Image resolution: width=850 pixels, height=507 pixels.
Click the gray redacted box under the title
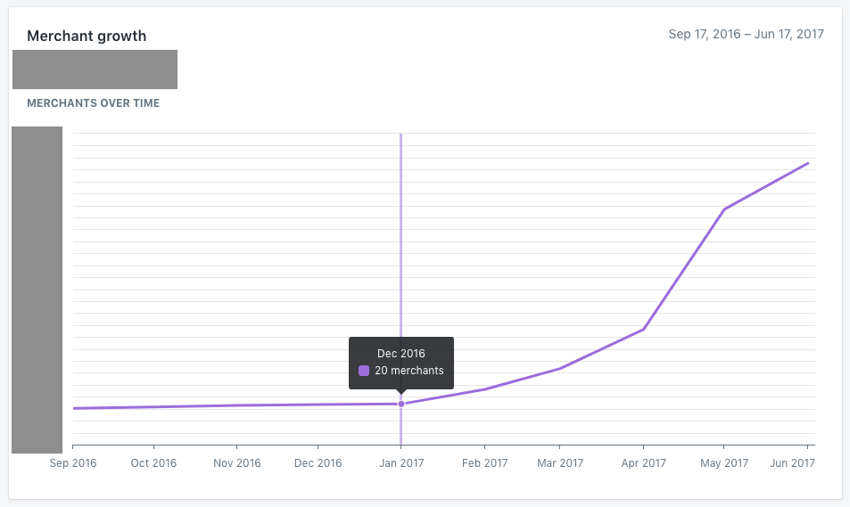[x=95, y=69]
